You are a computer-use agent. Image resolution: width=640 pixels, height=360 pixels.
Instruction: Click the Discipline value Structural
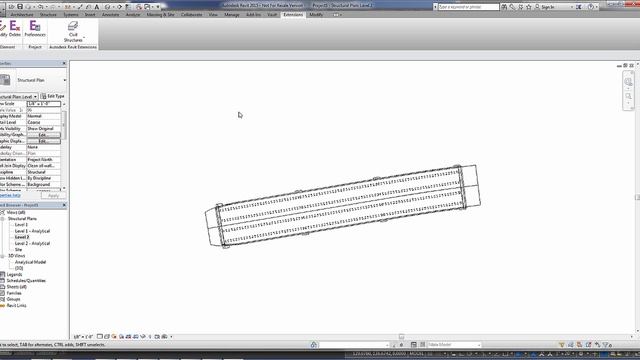(x=44, y=172)
